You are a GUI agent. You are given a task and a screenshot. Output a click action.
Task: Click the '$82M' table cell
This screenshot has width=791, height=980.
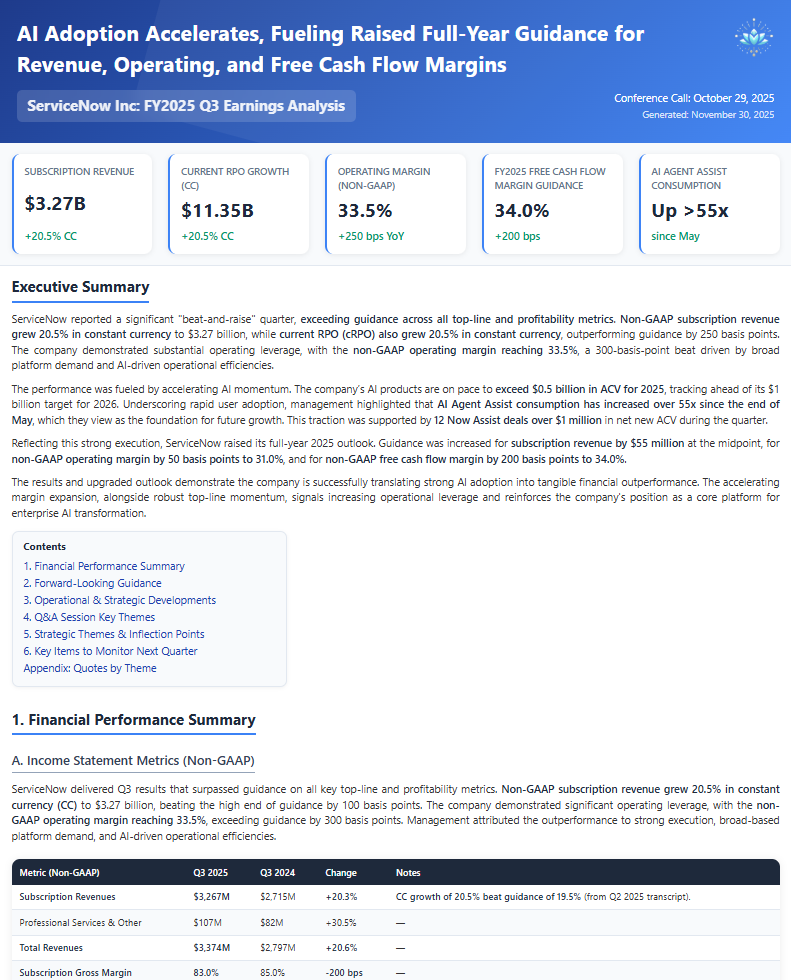(x=272, y=922)
